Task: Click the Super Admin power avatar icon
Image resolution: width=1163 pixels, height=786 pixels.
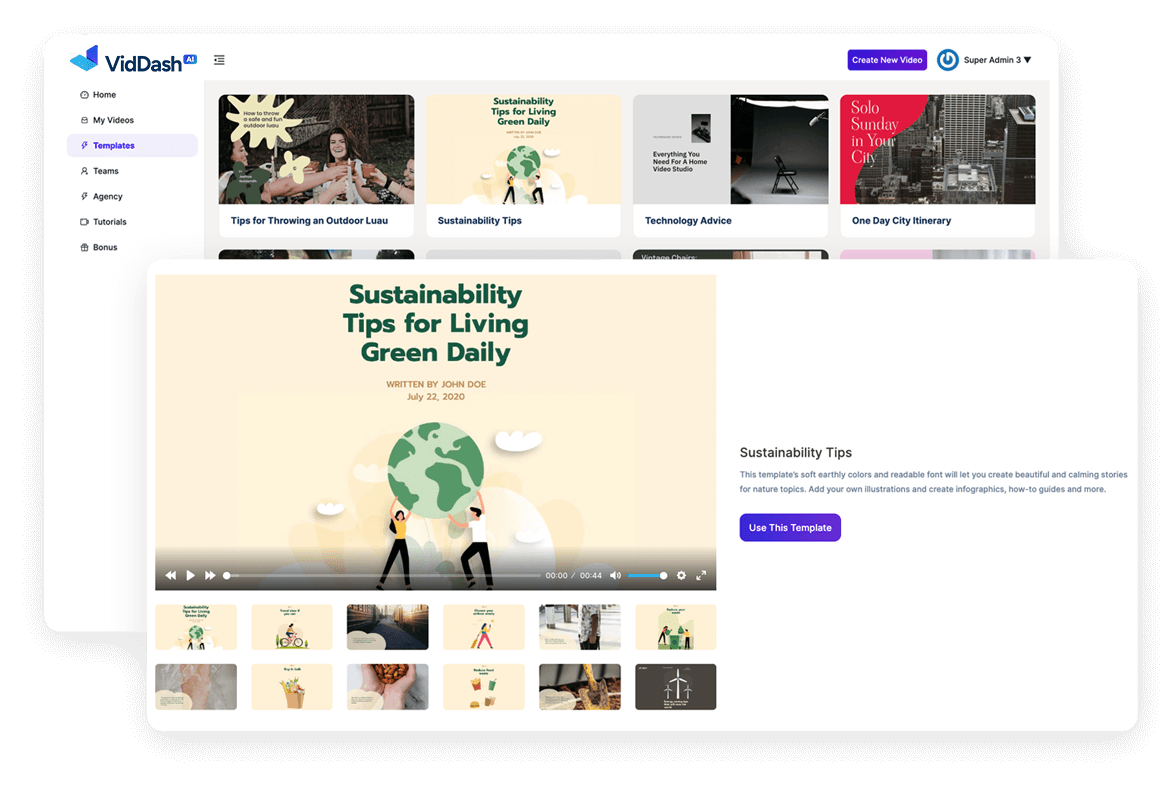Action: pyautogui.click(x=947, y=60)
